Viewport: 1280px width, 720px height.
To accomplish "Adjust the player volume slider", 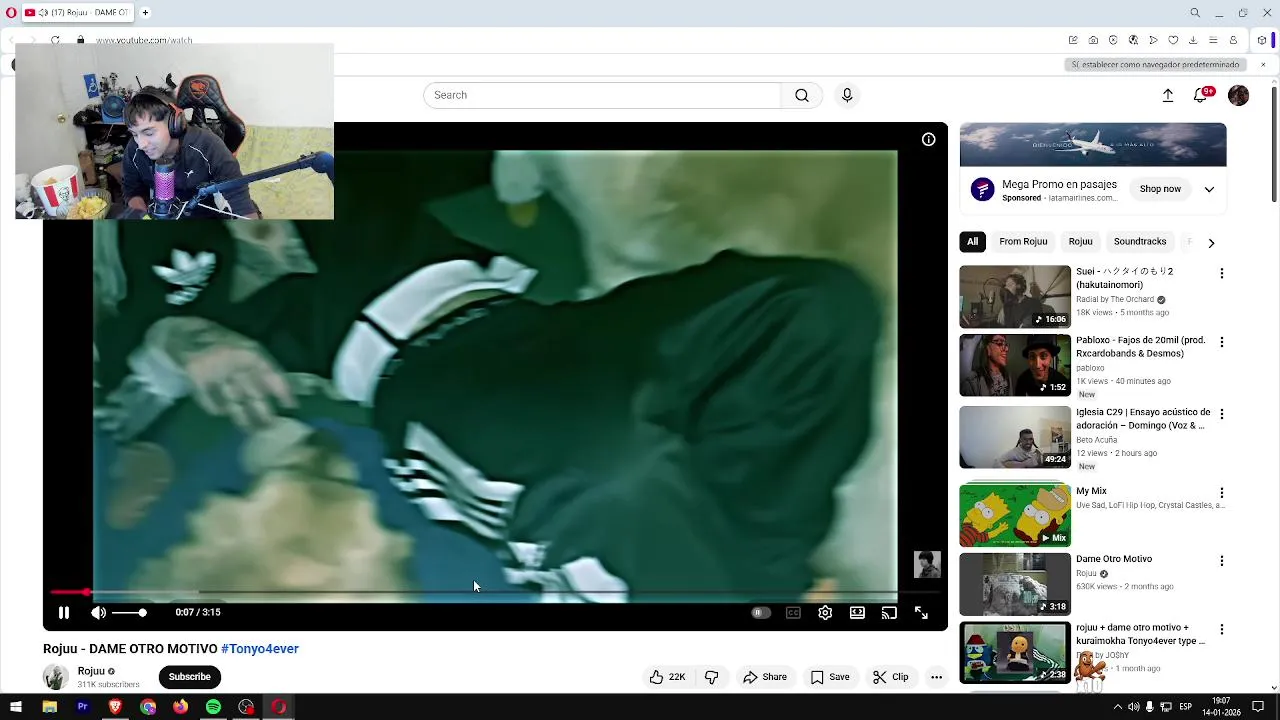I will click(x=129, y=612).
